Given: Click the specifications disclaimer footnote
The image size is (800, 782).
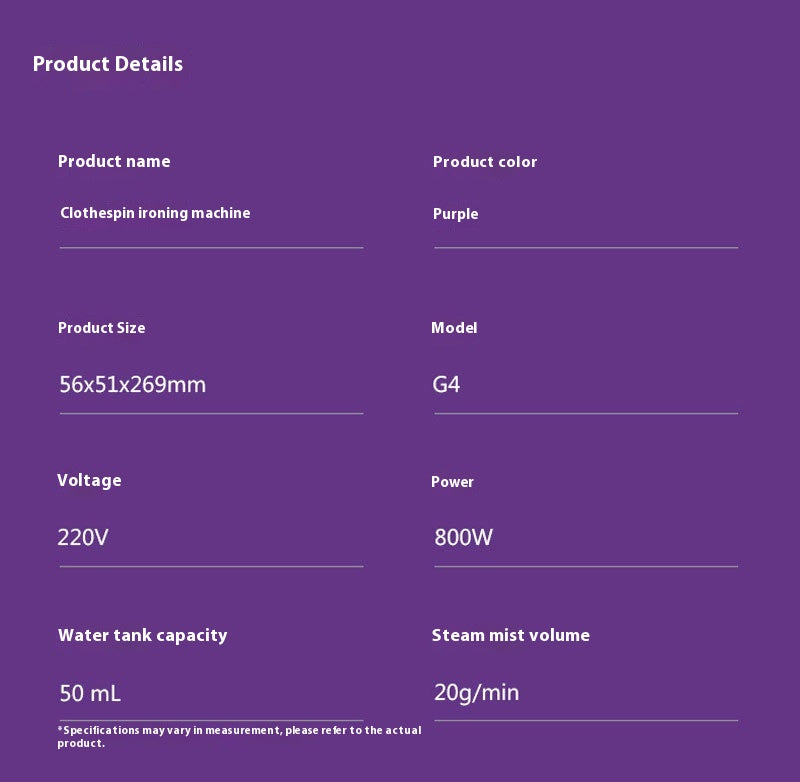Looking at the screenshot, I should pos(240,736).
